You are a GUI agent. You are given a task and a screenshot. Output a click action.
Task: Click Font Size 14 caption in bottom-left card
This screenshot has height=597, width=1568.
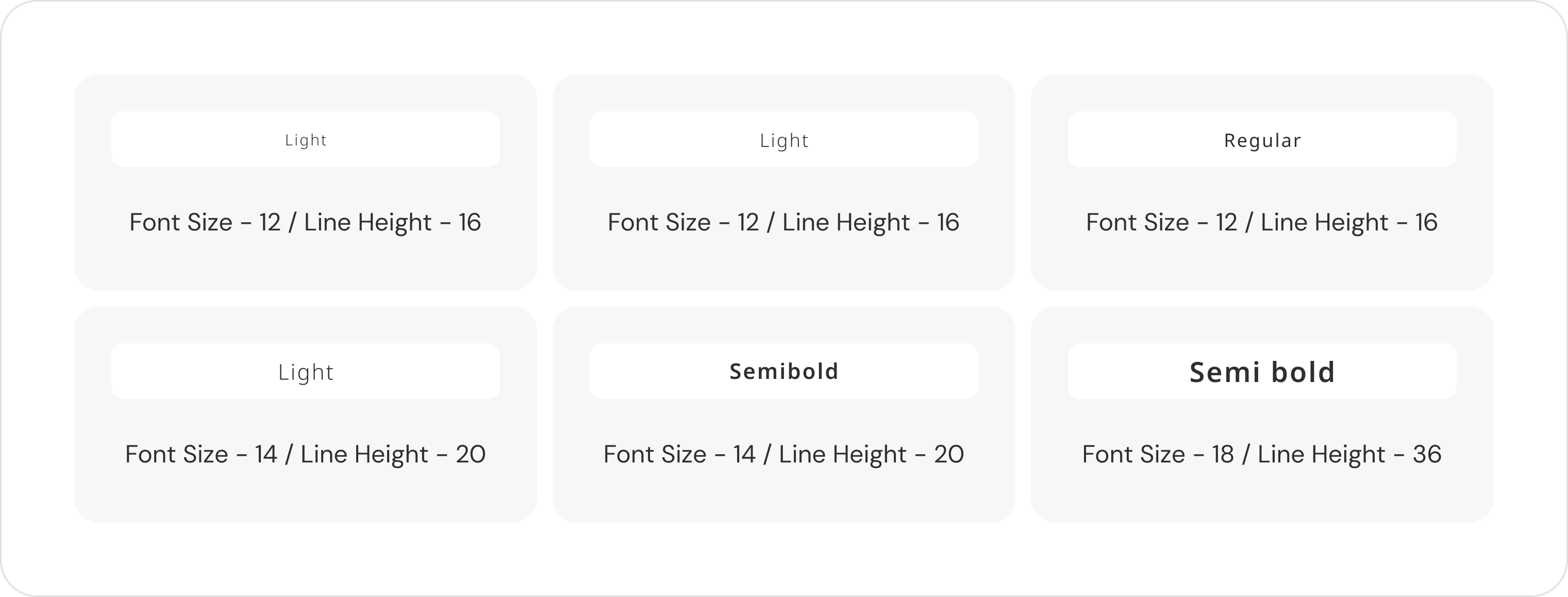(x=306, y=454)
